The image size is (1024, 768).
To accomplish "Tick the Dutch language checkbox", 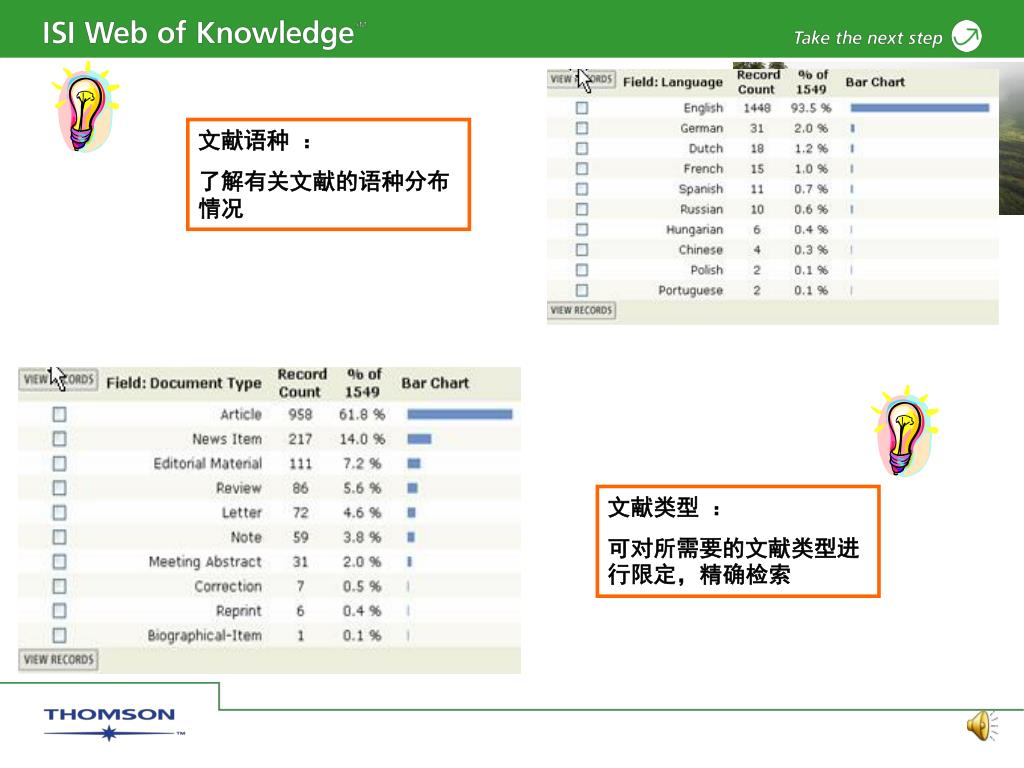I will coord(582,148).
